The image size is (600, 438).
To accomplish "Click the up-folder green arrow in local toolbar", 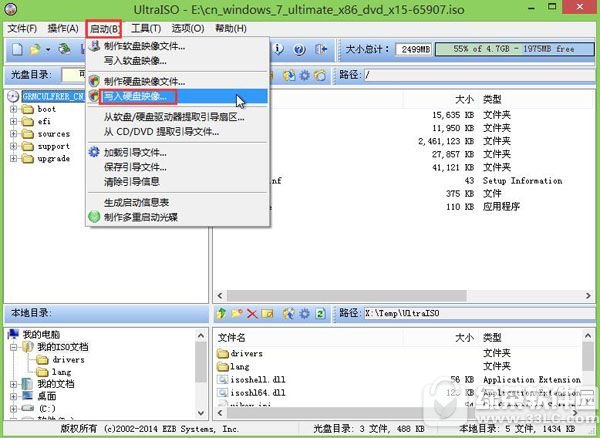I will click(221, 314).
